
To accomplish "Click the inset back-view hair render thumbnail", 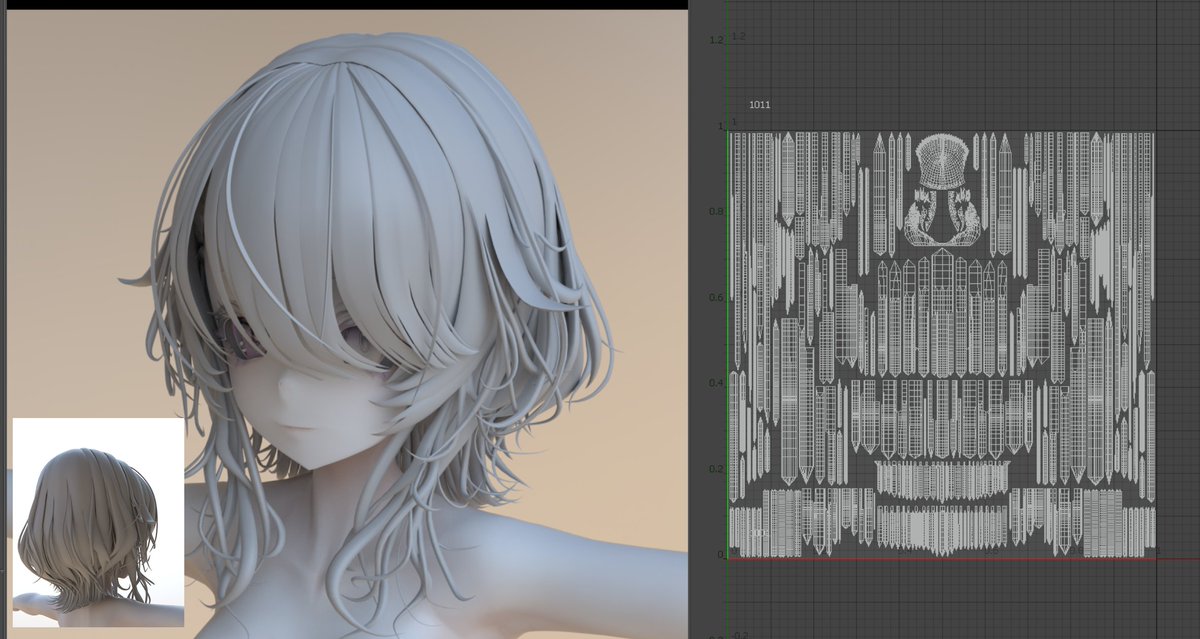I will (98, 523).
